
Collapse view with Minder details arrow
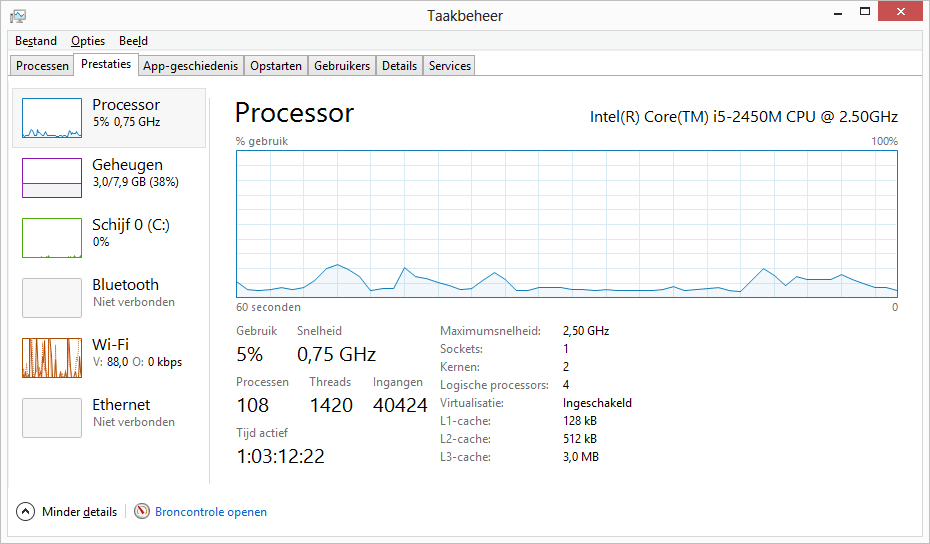pos(26,512)
